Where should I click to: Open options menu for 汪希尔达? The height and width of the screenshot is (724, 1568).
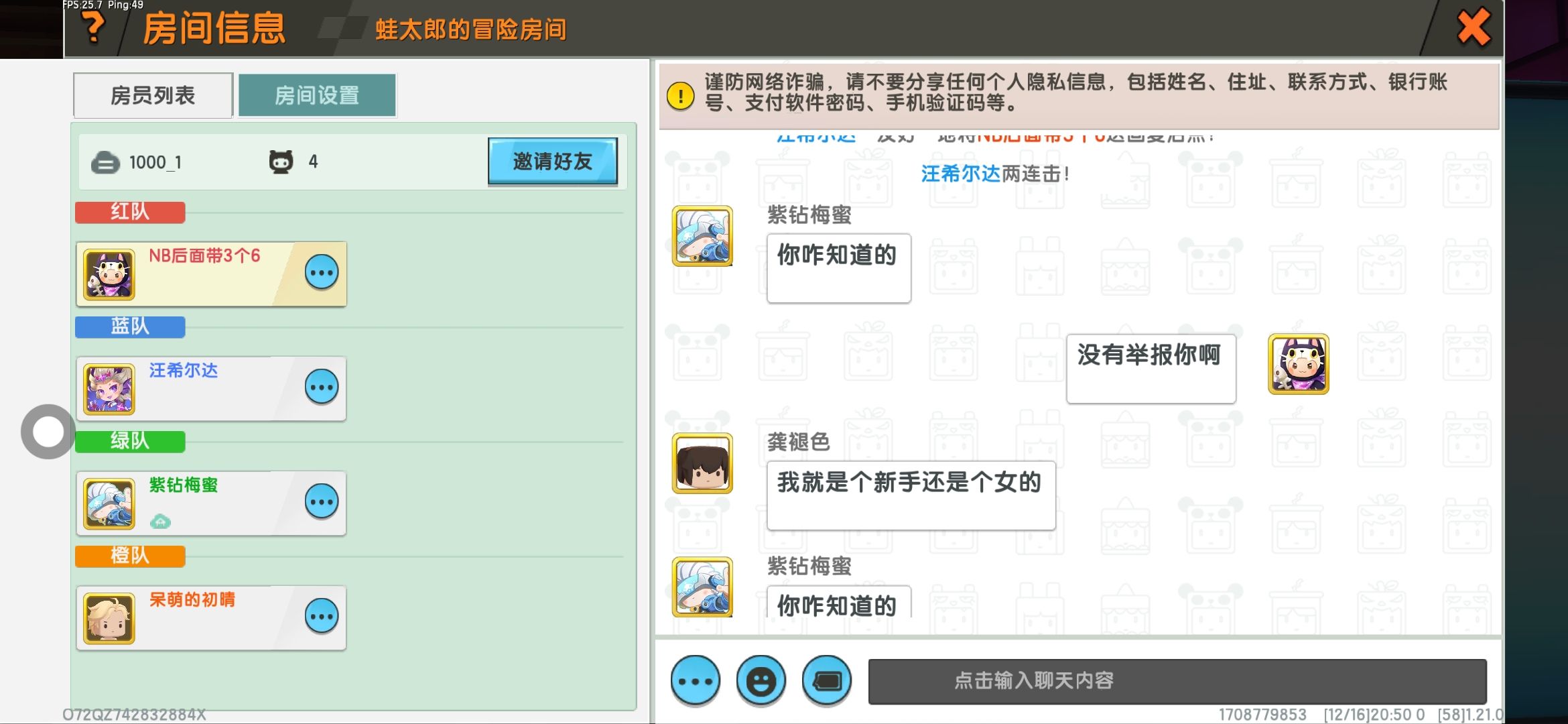pyautogui.click(x=322, y=387)
